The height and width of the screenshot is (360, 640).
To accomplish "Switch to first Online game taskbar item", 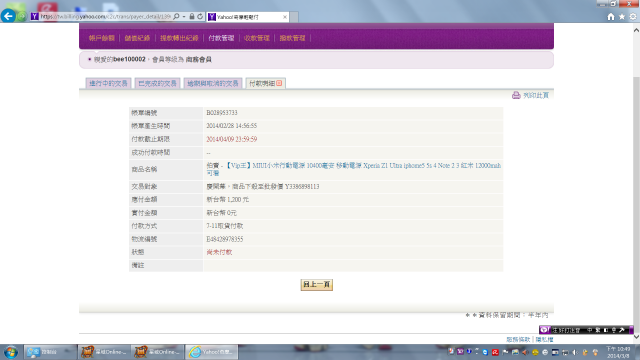I will (x=104, y=352).
